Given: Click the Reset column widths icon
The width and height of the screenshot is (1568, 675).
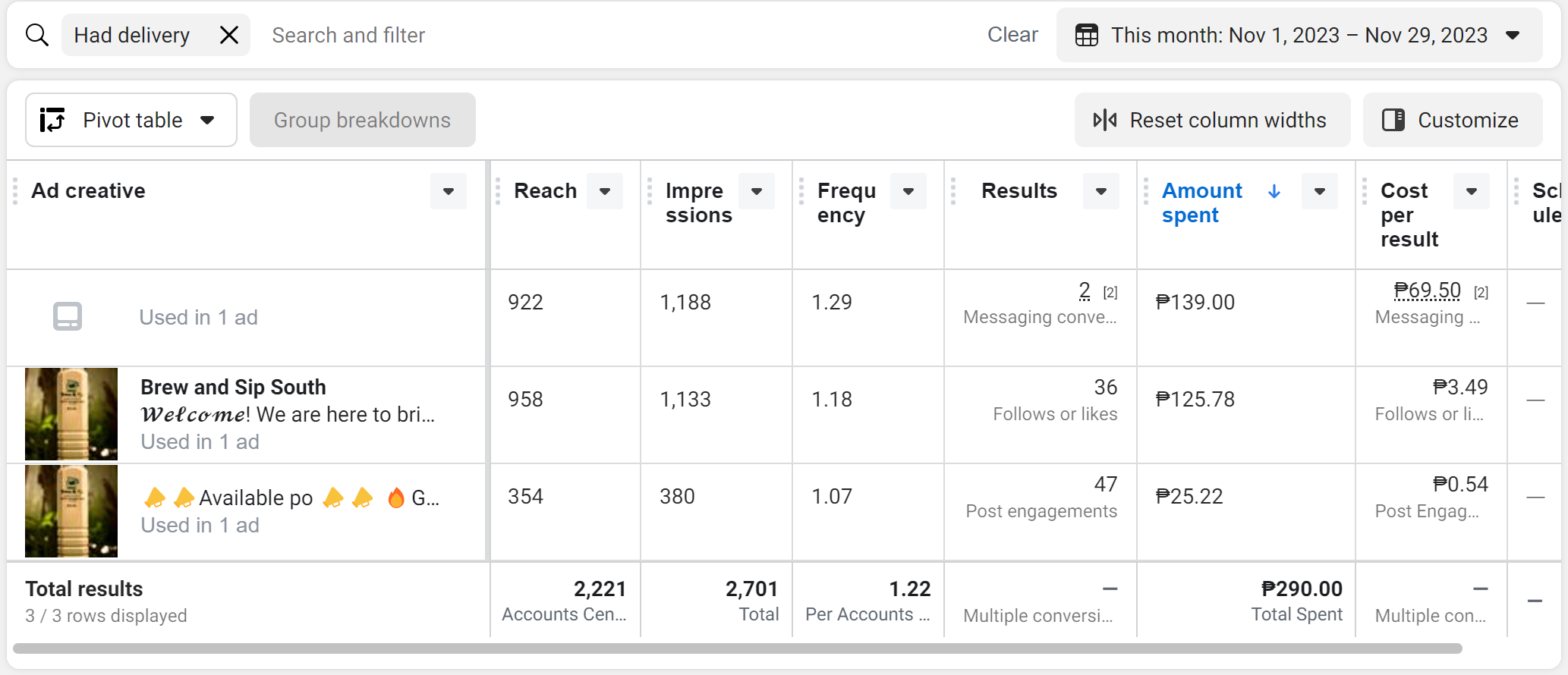Looking at the screenshot, I should coord(1105,120).
